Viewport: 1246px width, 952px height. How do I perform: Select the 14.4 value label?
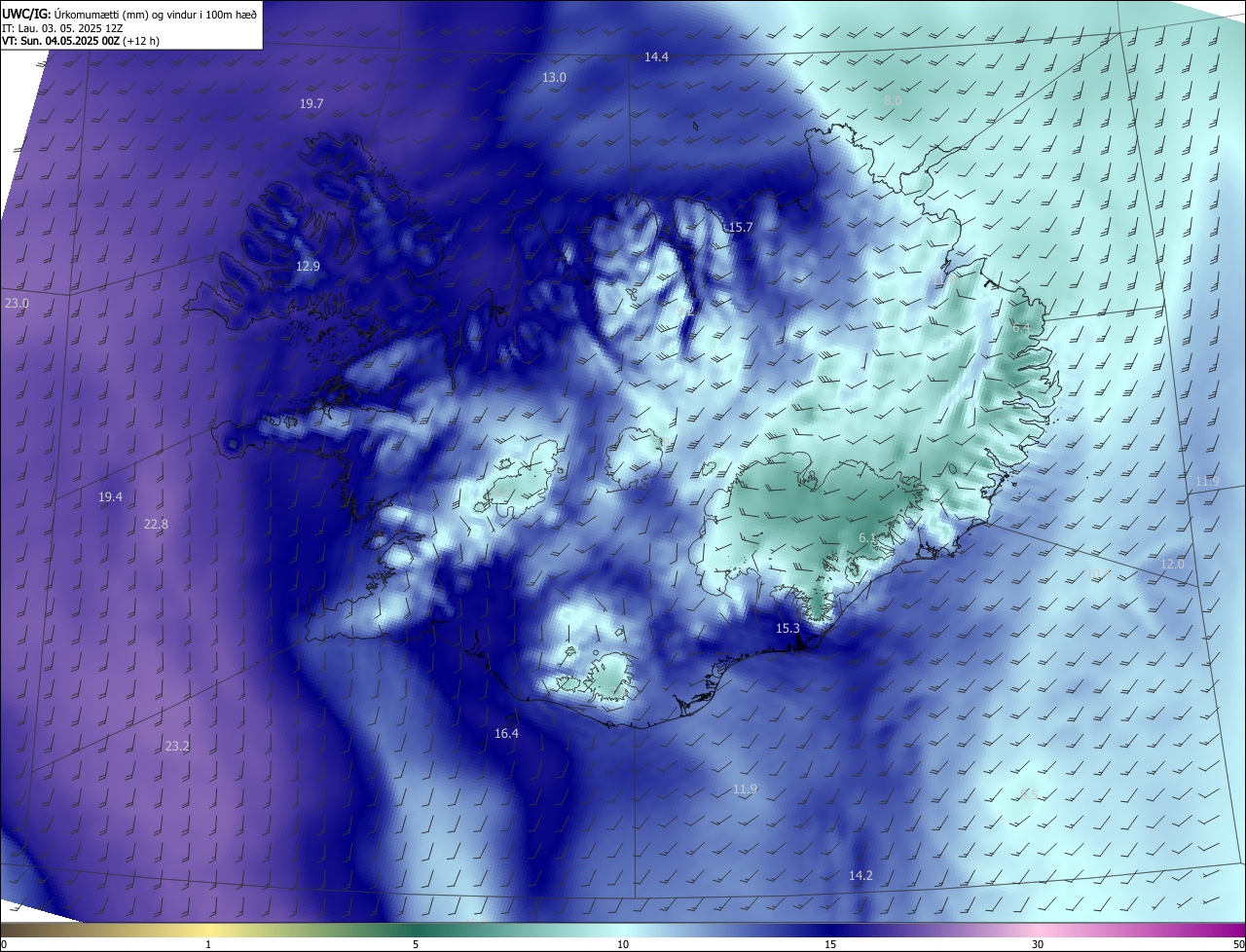coord(656,57)
